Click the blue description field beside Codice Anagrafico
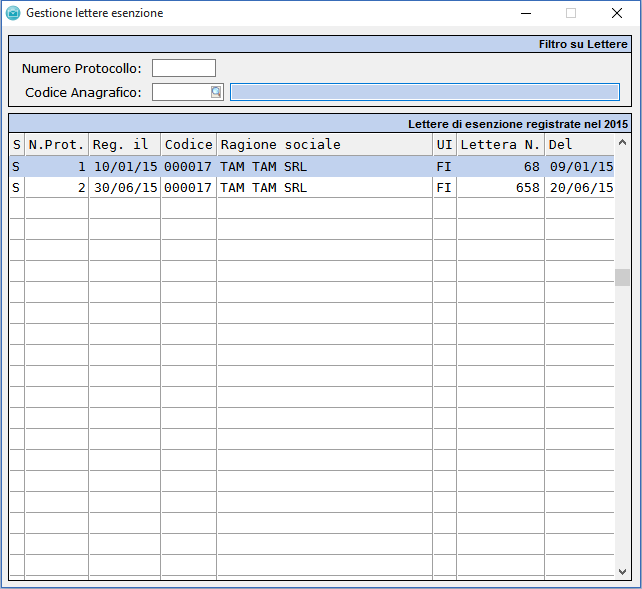The height and width of the screenshot is (589, 642). (424, 92)
